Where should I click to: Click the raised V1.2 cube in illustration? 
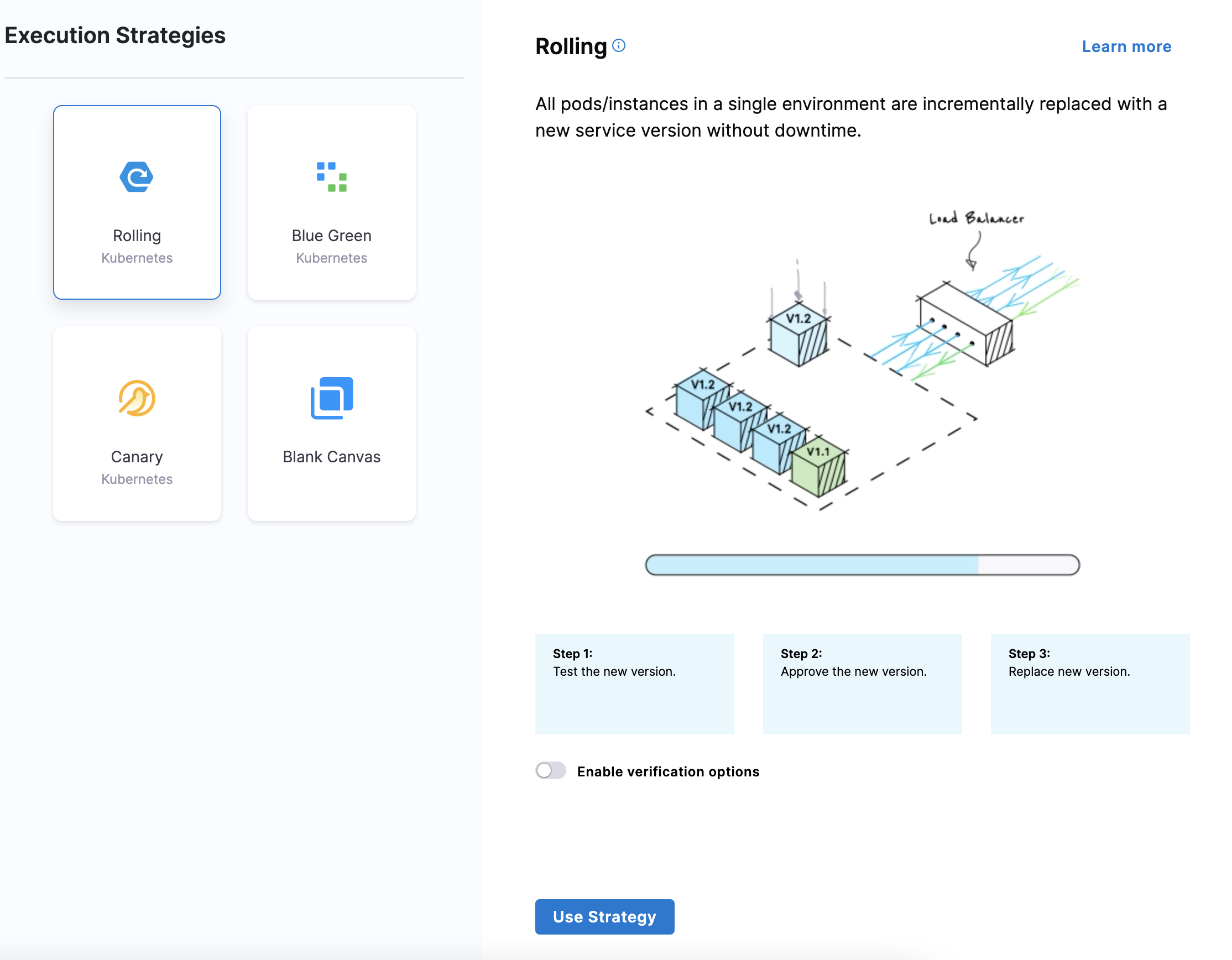(799, 336)
